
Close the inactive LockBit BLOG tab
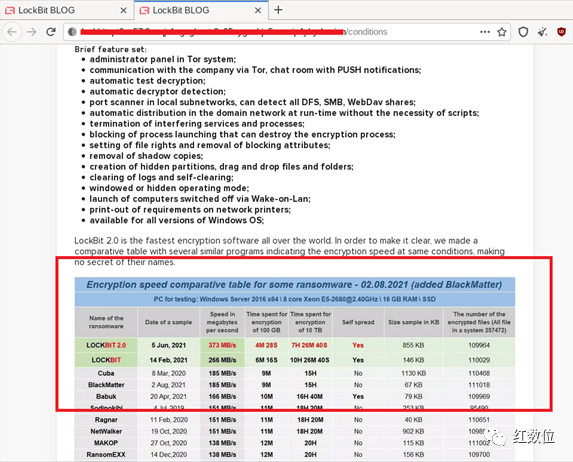pyautogui.click(x=124, y=11)
